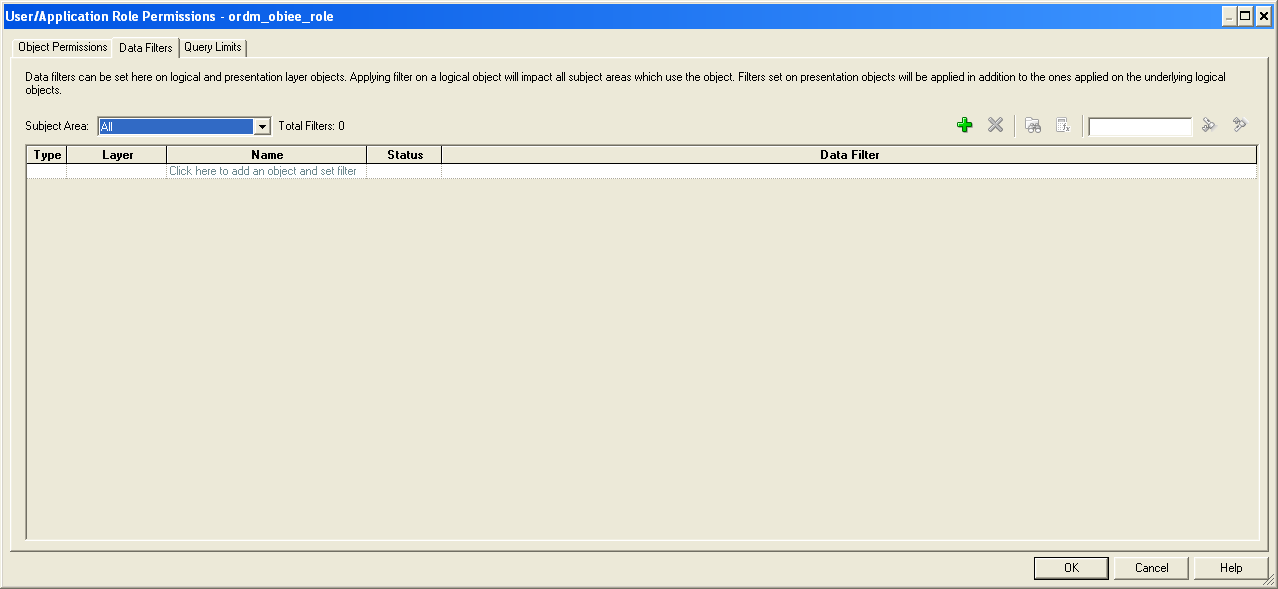Click into the toolbar search text field
The width and height of the screenshot is (1278, 589).
coord(1140,127)
